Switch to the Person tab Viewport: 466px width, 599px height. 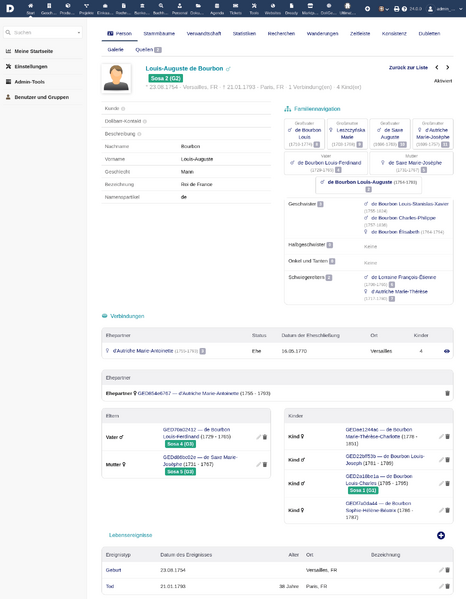tap(120, 34)
